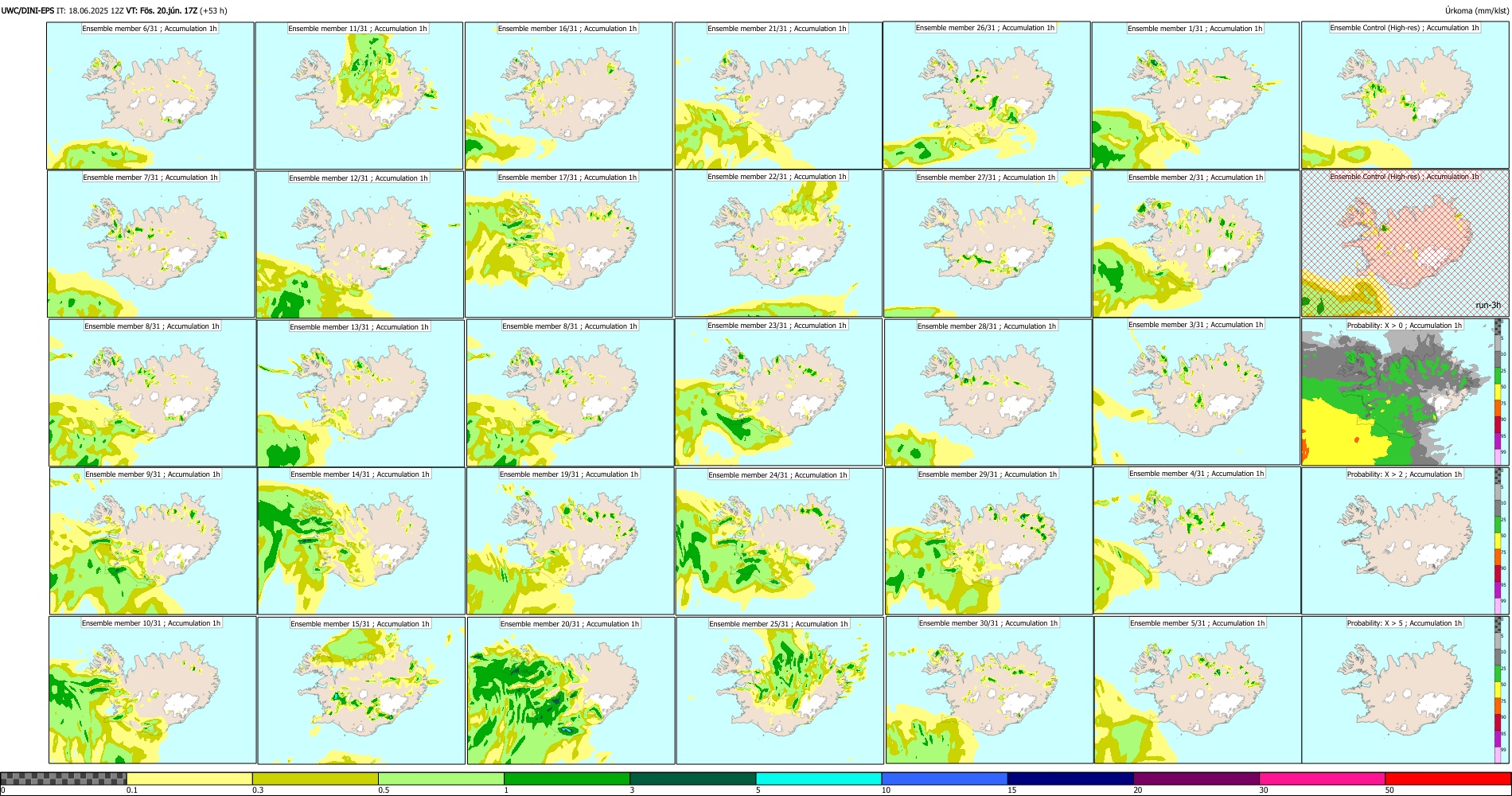Viewport: 1512px width, 796px height.
Task: Pick the purple 20–30 legend swatch
Action: (1196, 778)
